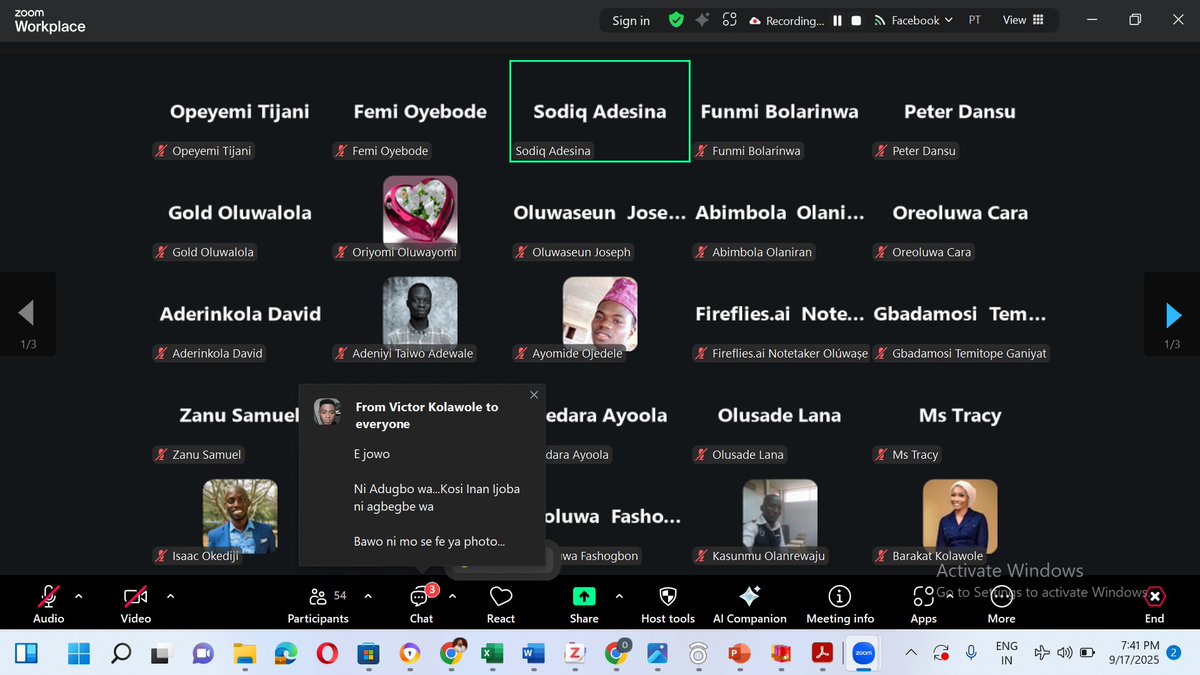
Task: Click the scan frame icon beside Recording
Action: pos(730,20)
